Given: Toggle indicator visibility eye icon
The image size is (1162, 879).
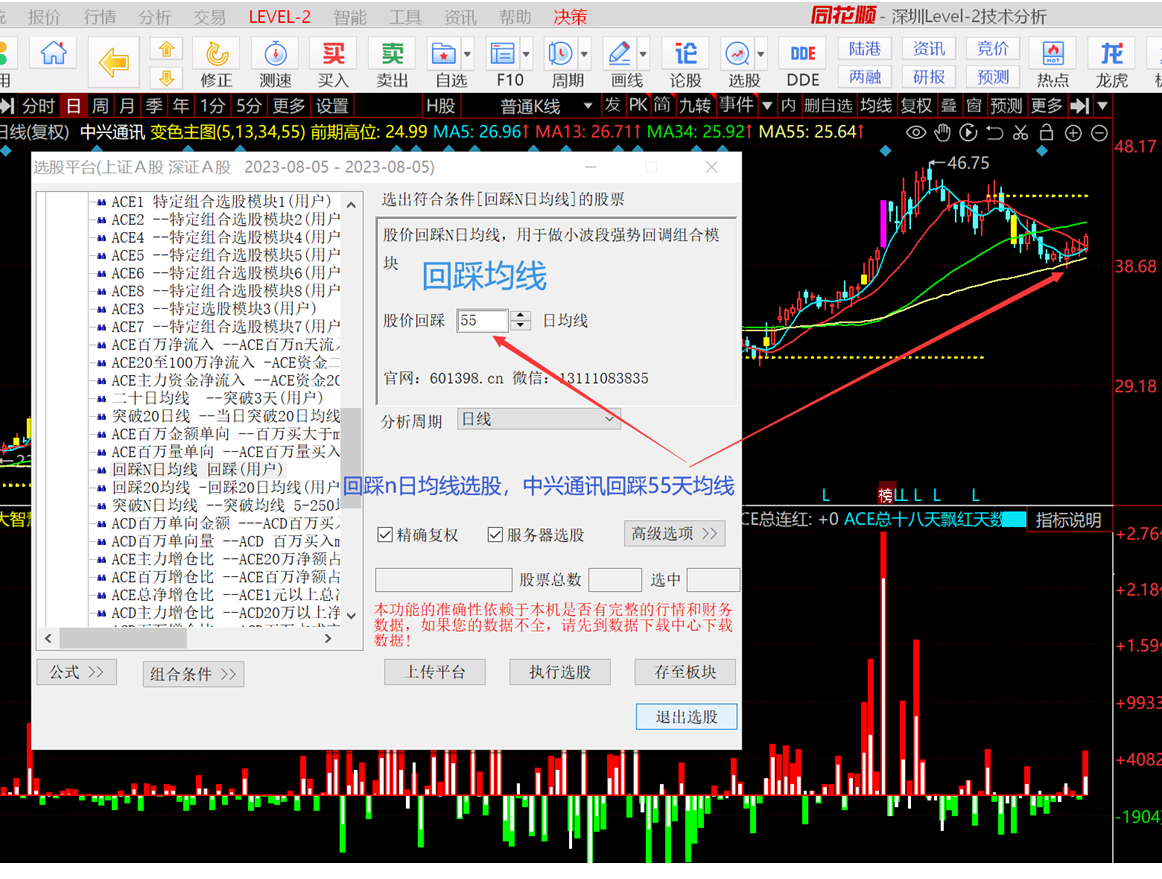Looking at the screenshot, I should pos(916,133).
